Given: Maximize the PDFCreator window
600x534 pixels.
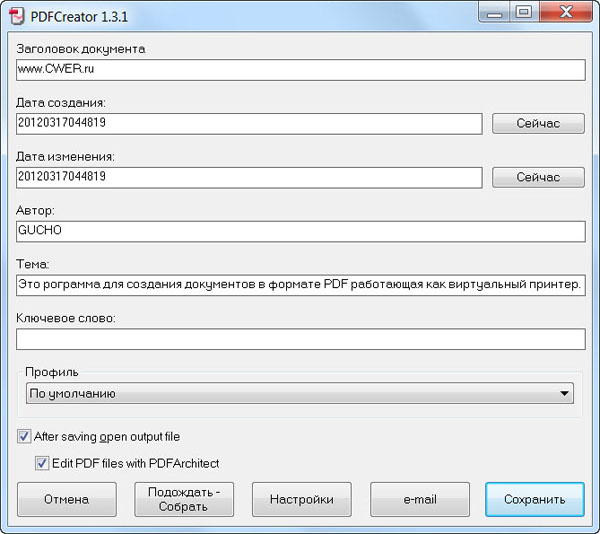Looking at the screenshot, I should click(x=523, y=13).
